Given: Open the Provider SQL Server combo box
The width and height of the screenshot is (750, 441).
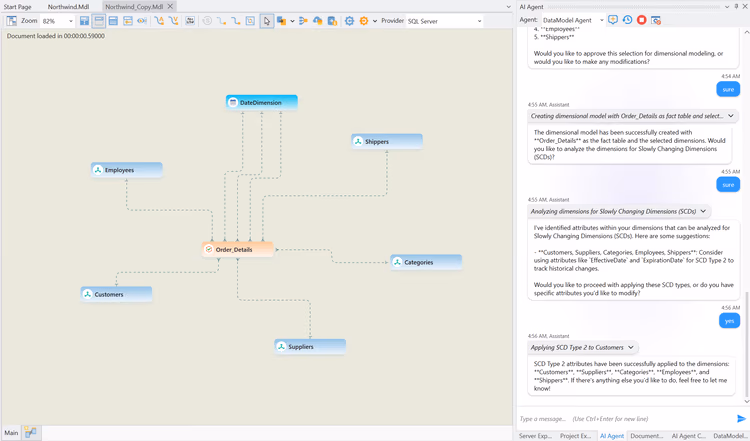Looking at the screenshot, I should tap(444, 21).
